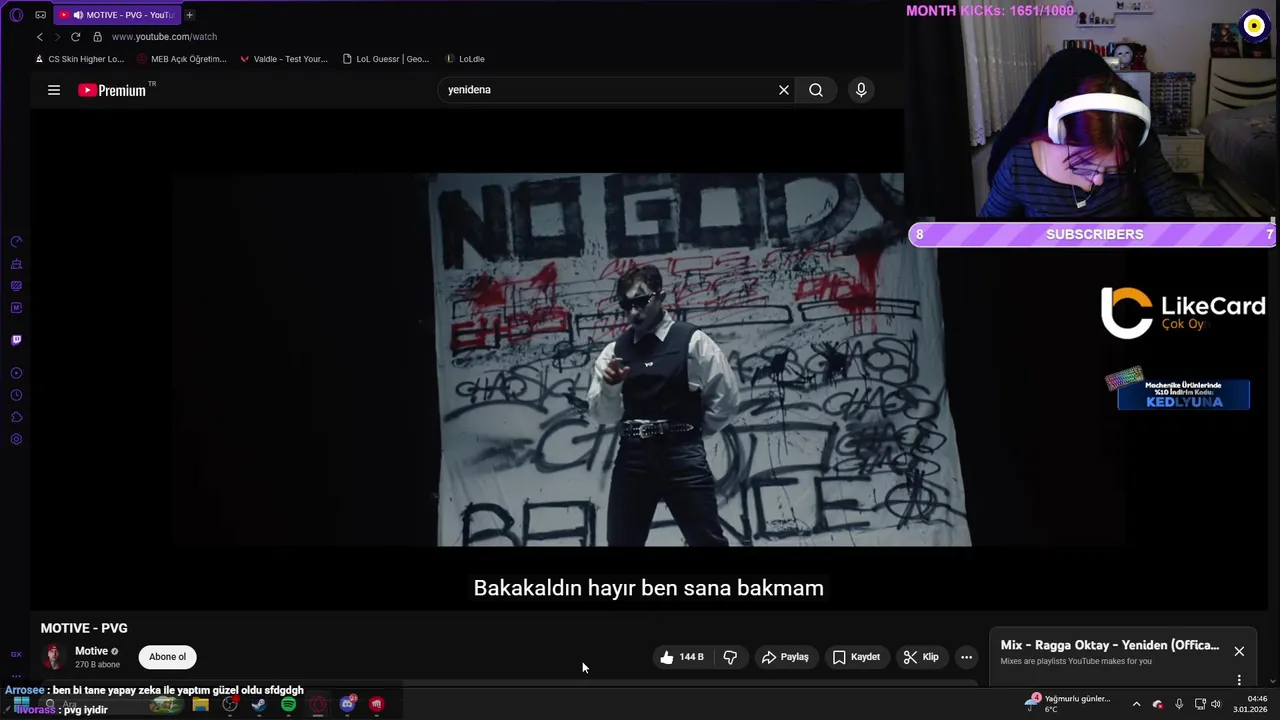Start voice search with the microphone
Image resolution: width=1280 pixels, height=720 pixels.
coord(861,90)
